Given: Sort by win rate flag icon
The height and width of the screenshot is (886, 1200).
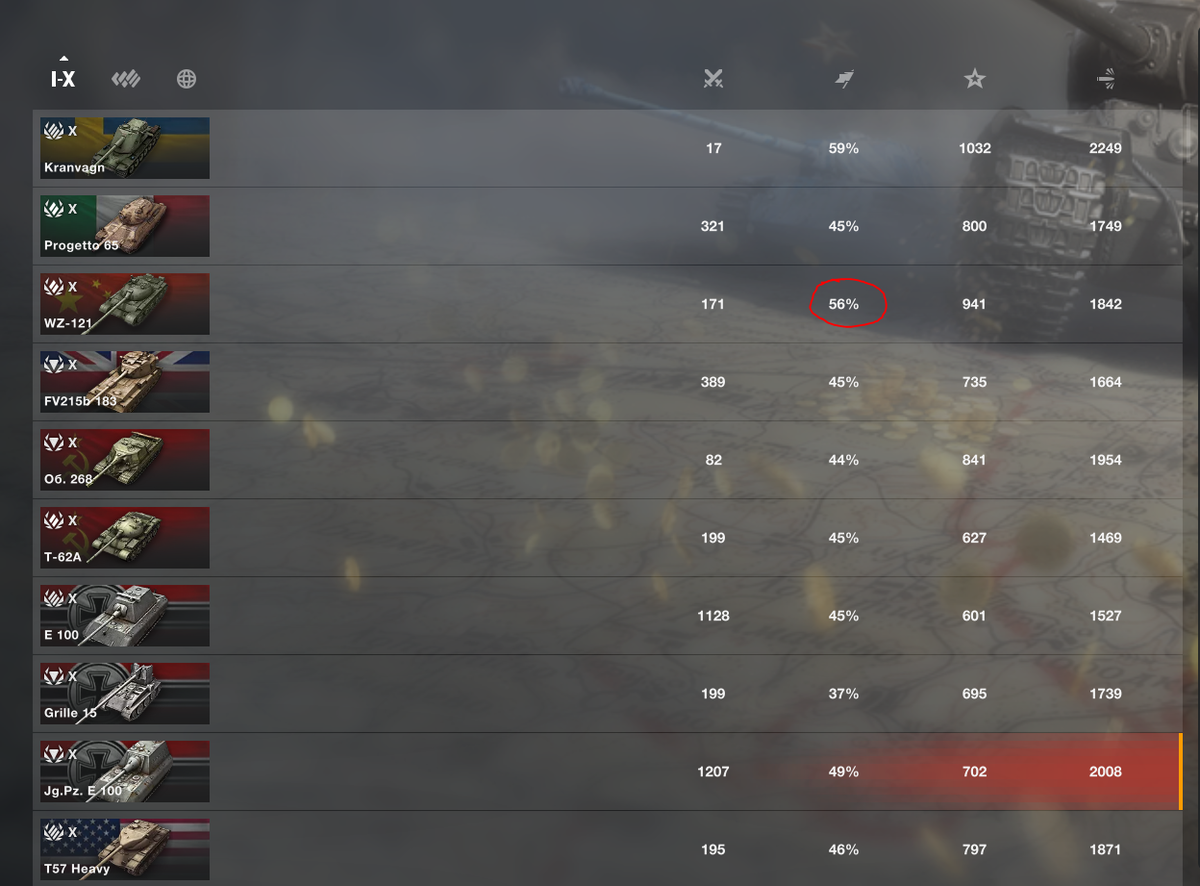Looking at the screenshot, I should pos(844,79).
